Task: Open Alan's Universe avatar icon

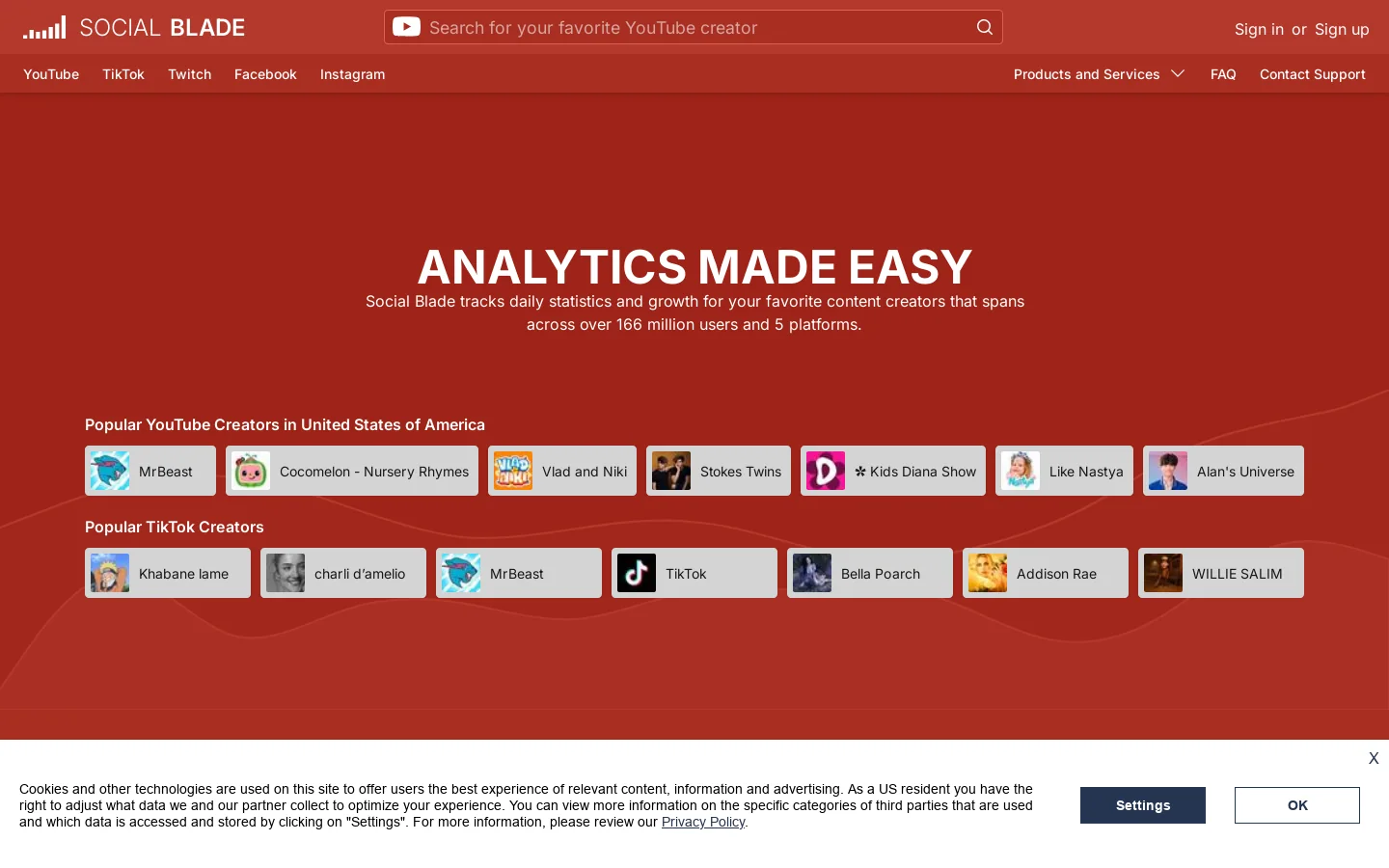Action: (1168, 471)
